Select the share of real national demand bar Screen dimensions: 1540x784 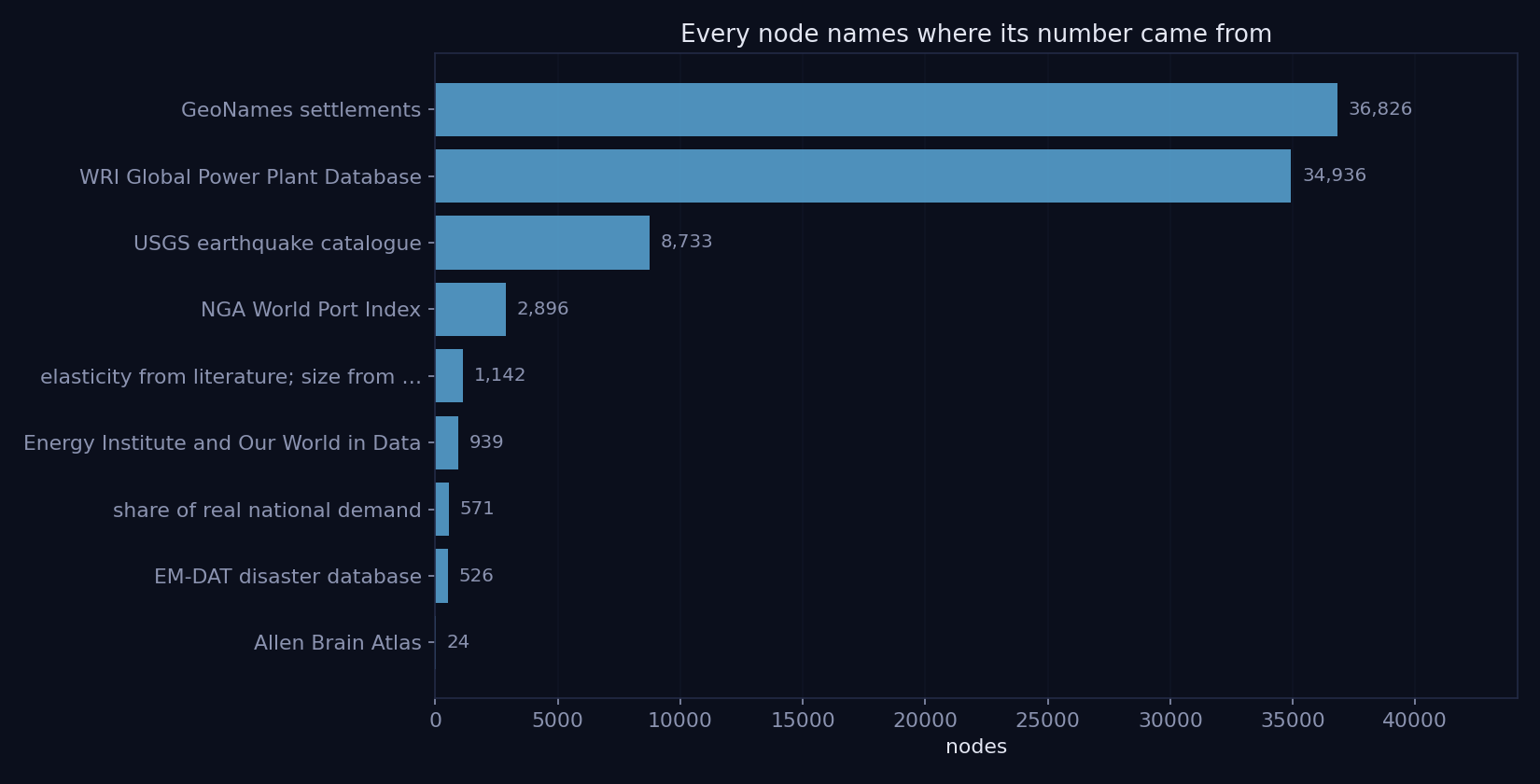[442, 510]
